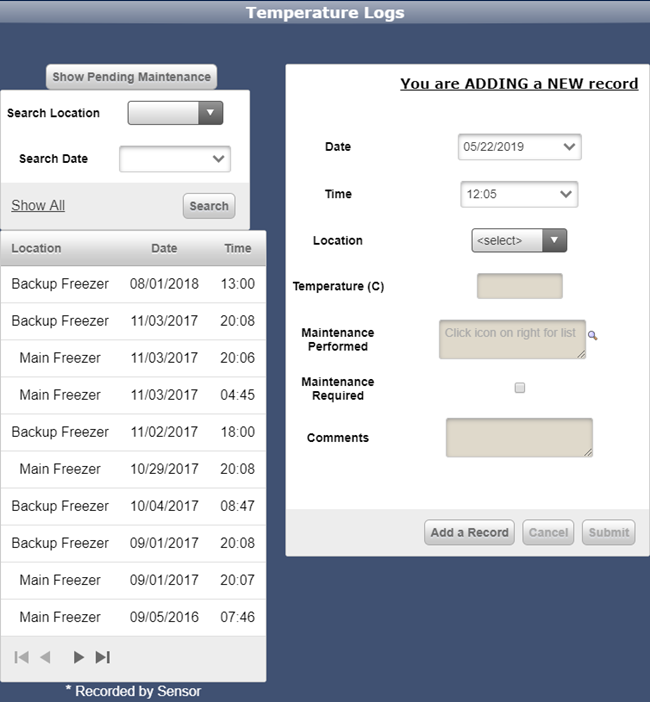Sort by the Date column header

tap(164, 248)
